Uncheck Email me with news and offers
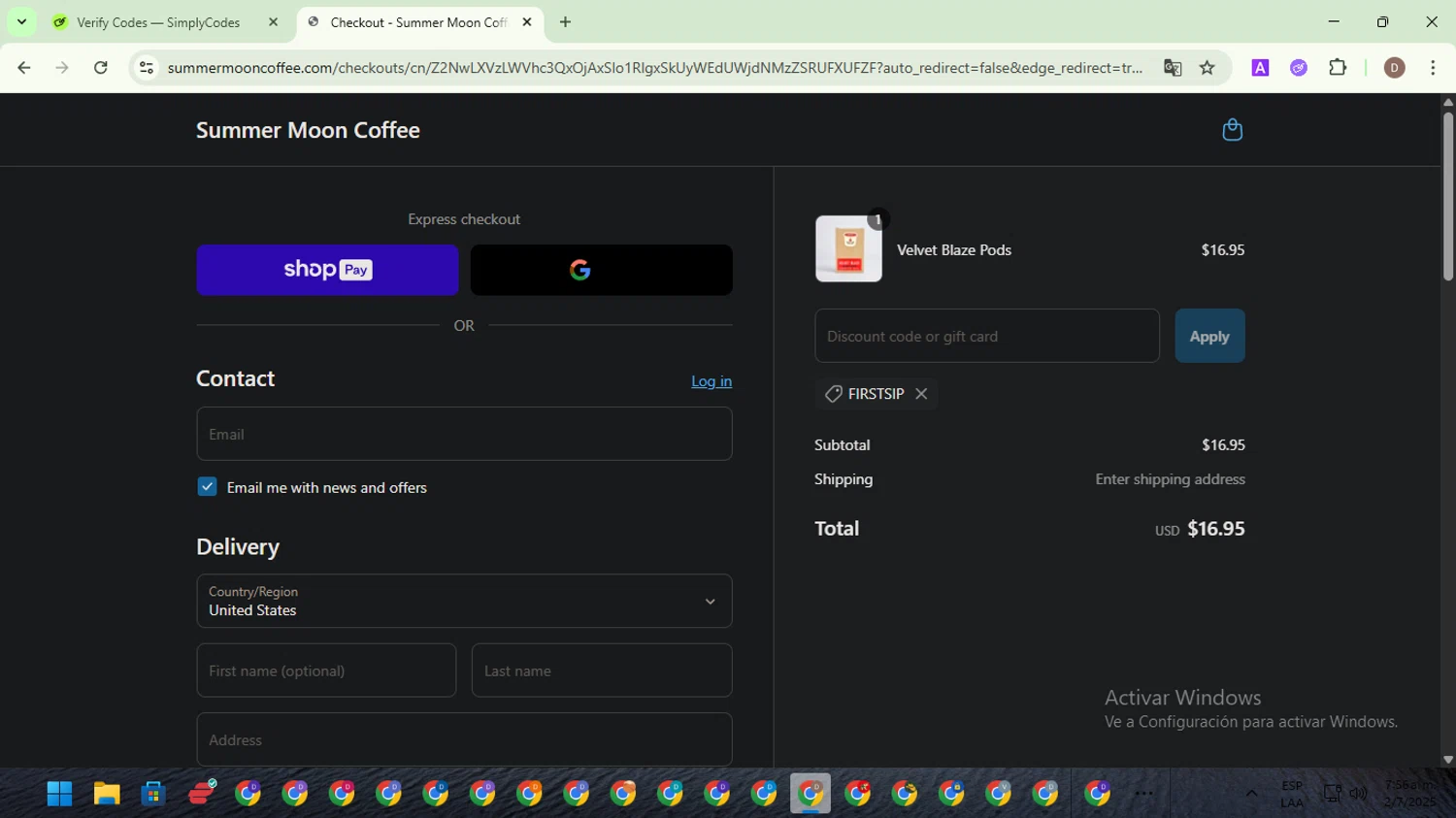 tap(207, 487)
